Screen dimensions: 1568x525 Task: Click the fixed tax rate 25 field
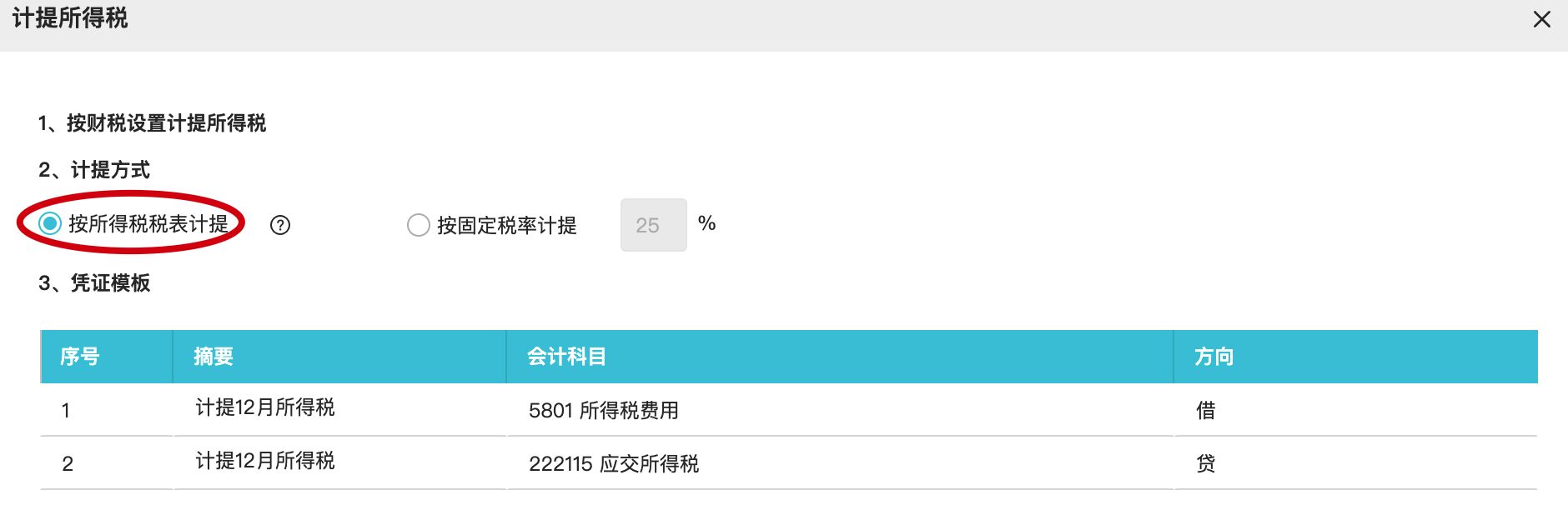653,225
